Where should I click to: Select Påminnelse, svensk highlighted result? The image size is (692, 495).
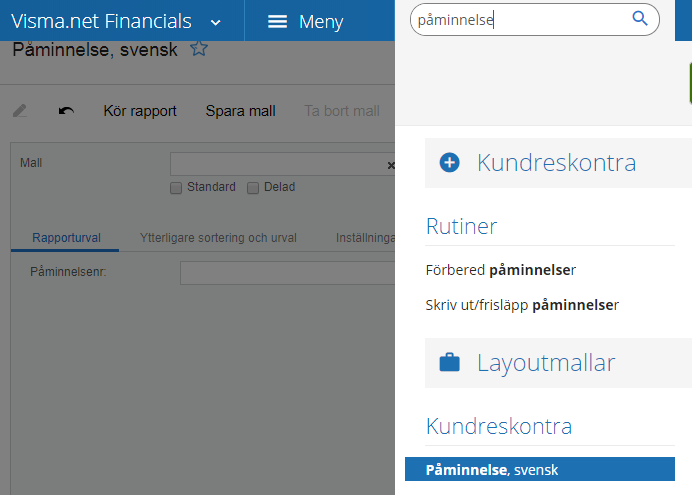[x=540, y=469]
